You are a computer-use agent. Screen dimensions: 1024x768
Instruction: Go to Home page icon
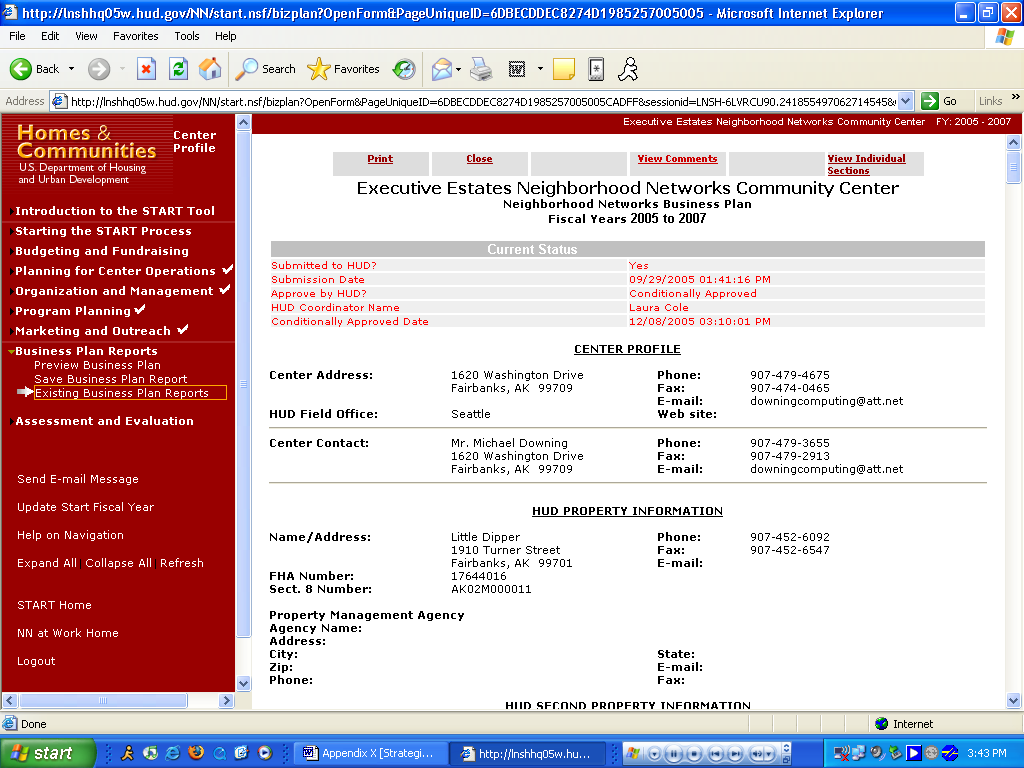click(210, 69)
